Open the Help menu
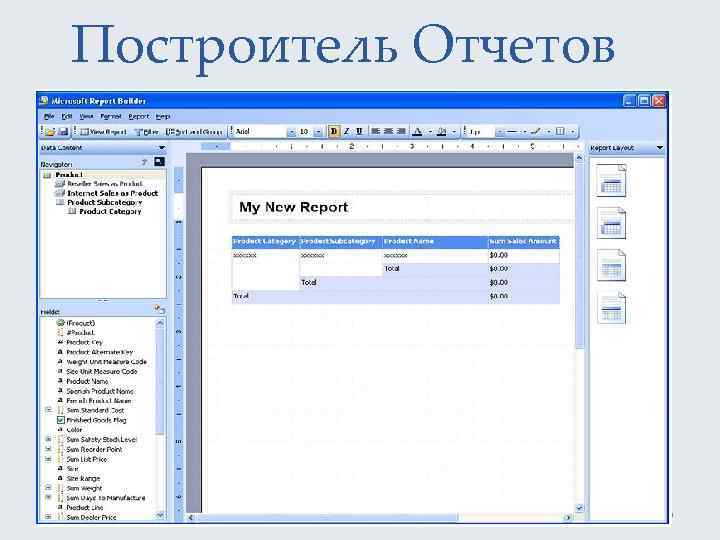This screenshot has height=540, width=720. click(163, 116)
